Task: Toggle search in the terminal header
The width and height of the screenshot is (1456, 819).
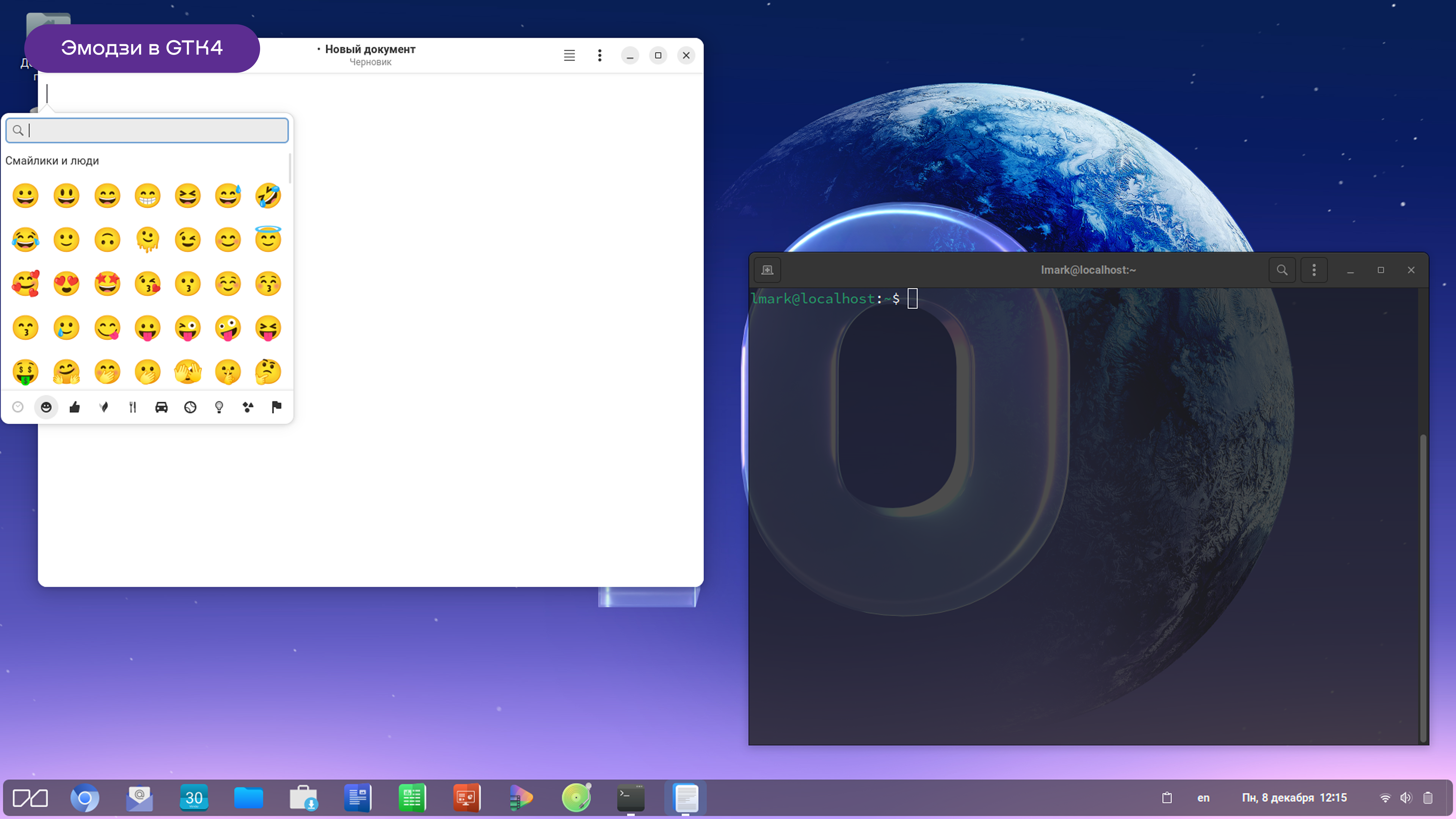Action: coord(1282,270)
